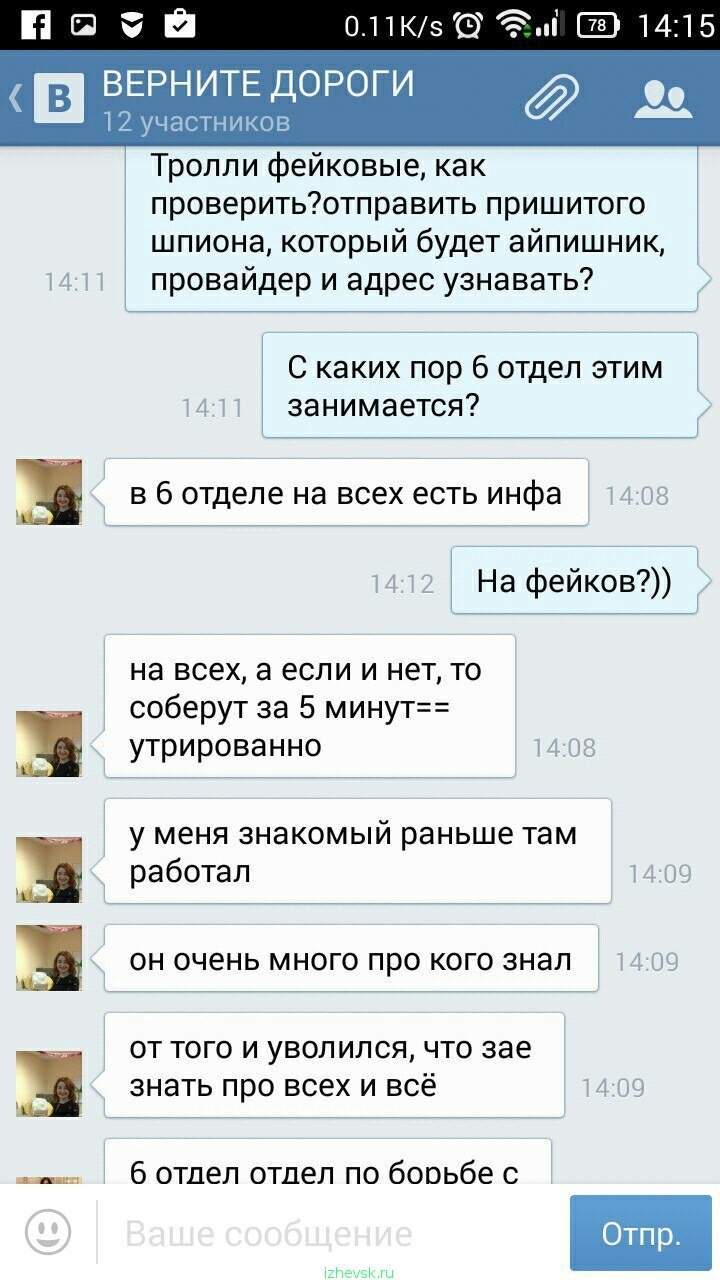The width and height of the screenshot is (720, 1280).
Task: Select the 'На фейков?))' message bubble
Action: tap(574, 580)
